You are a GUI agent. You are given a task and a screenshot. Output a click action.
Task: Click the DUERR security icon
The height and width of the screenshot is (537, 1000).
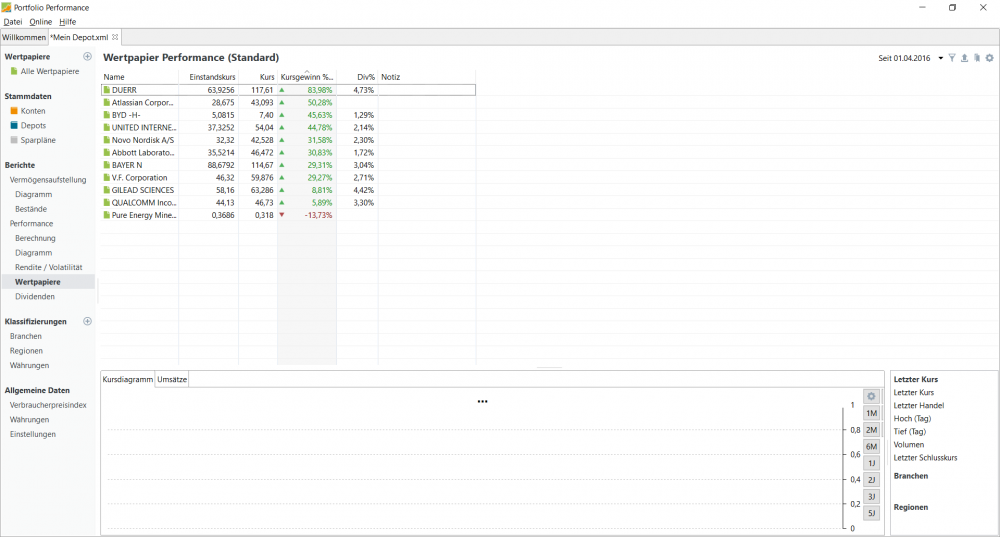point(107,90)
